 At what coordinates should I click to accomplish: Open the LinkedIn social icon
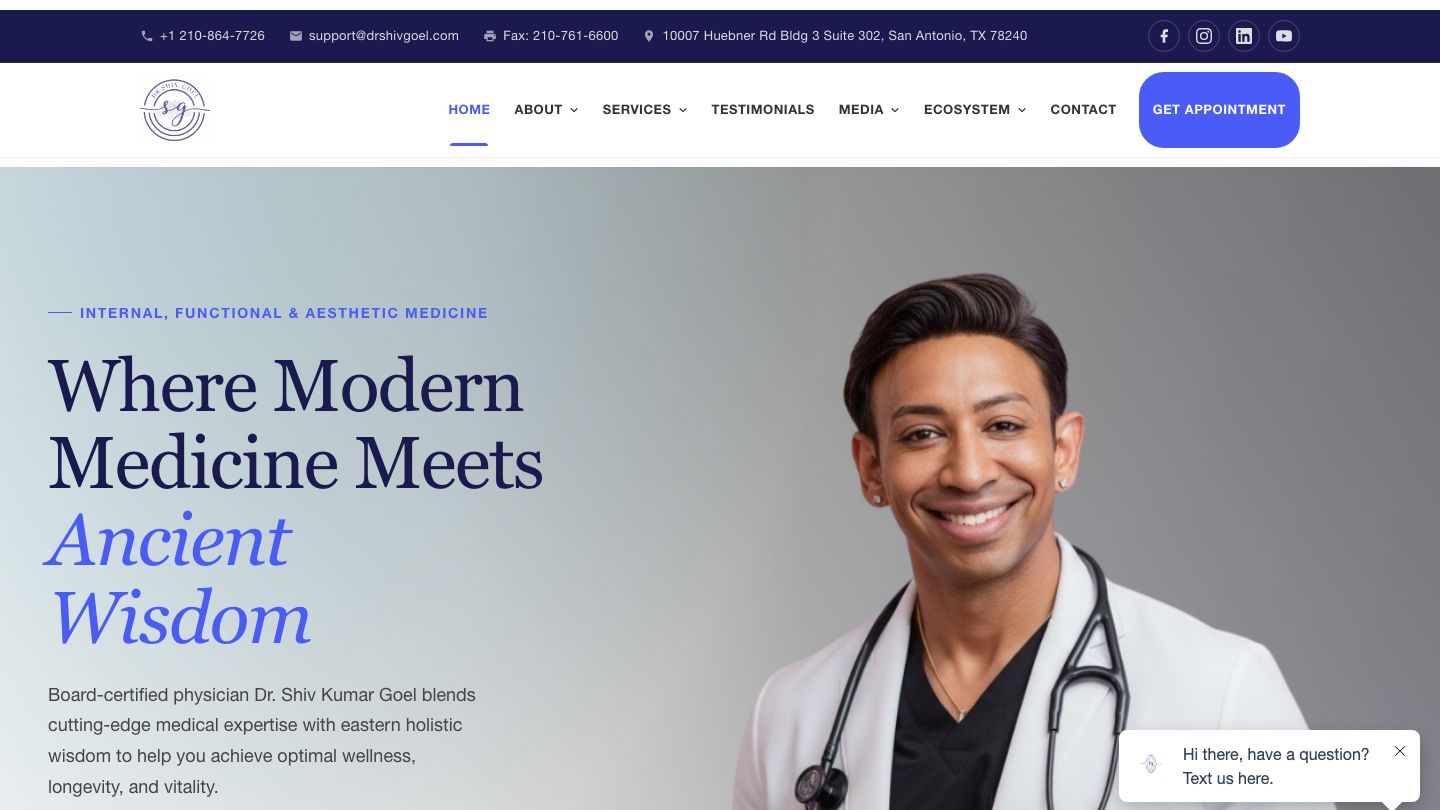1244,36
